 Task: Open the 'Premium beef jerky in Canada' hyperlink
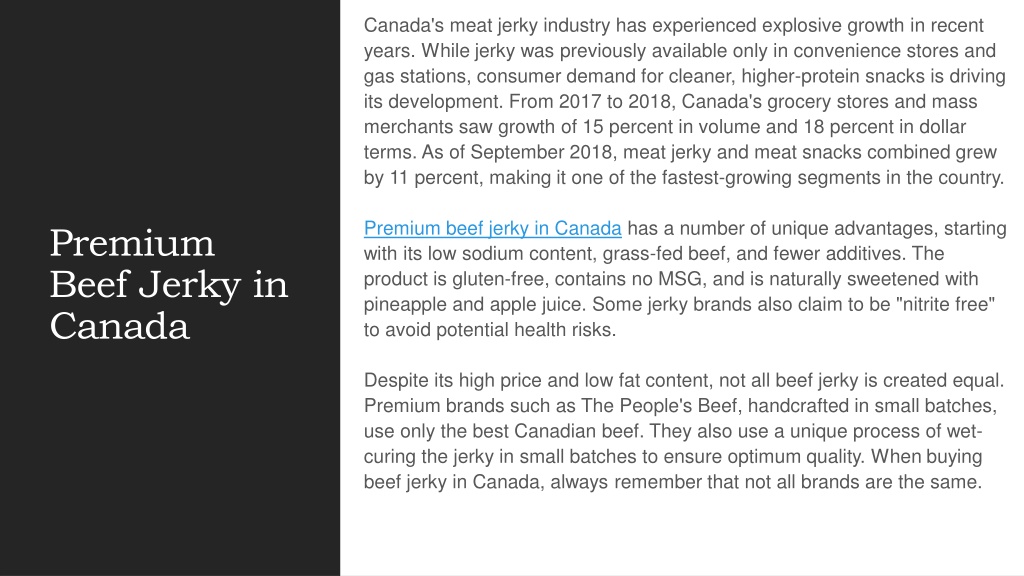tap(492, 229)
